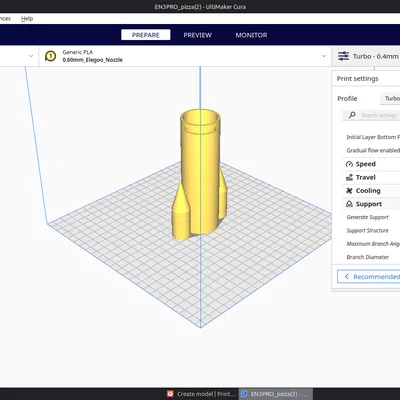The width and height of the screenshot is (400, 400).
Task: Click the extruder 1 material icon
Action: [x=50, y=56]
